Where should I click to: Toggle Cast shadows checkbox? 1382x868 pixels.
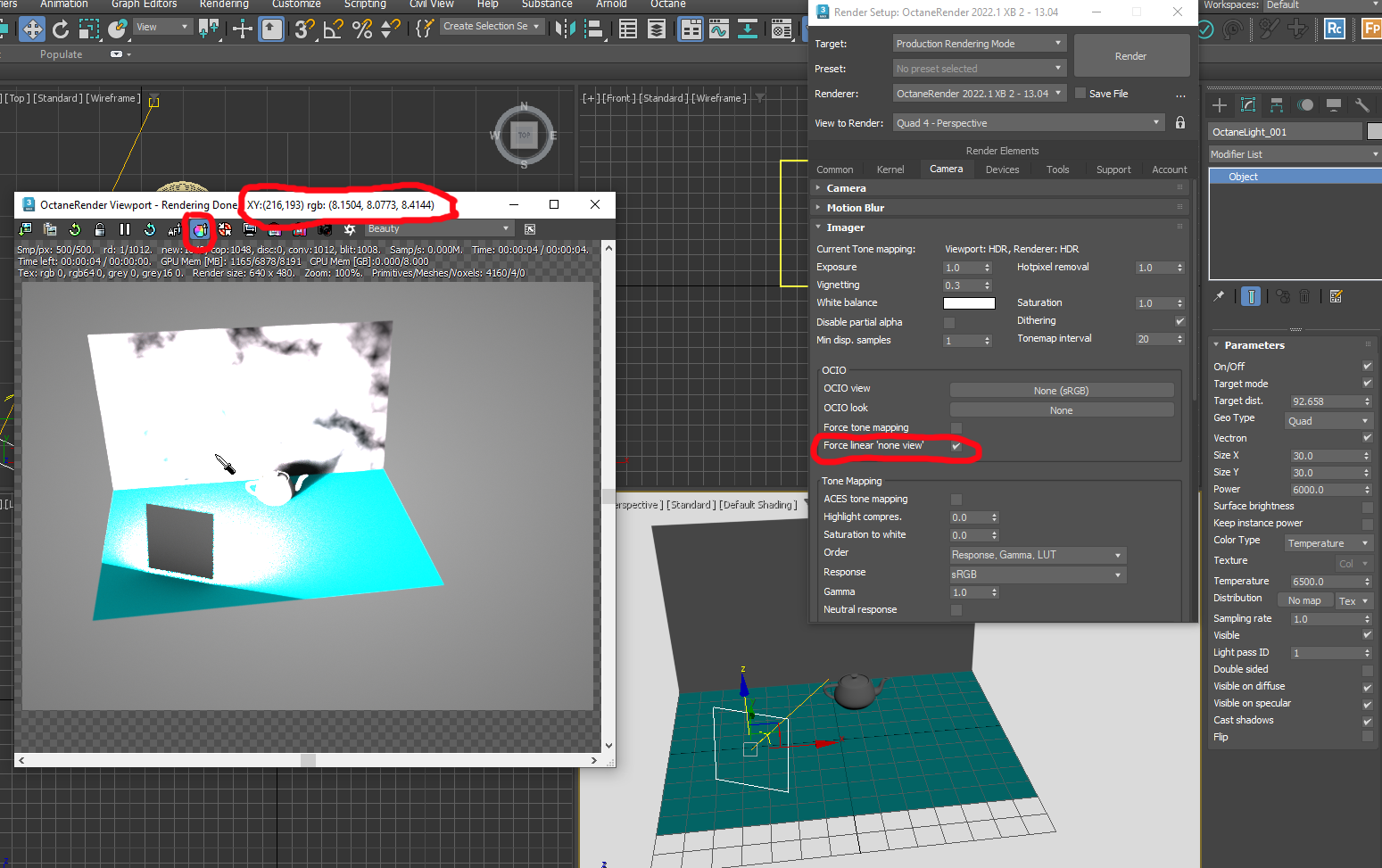pyautogui.click(x=1367, y=721)
